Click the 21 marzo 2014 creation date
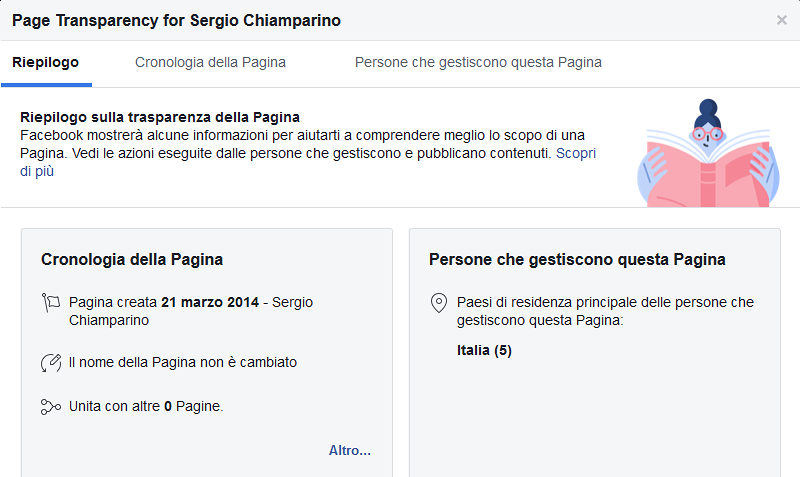Viewport: 800px width, 477px height. point(210,303)
